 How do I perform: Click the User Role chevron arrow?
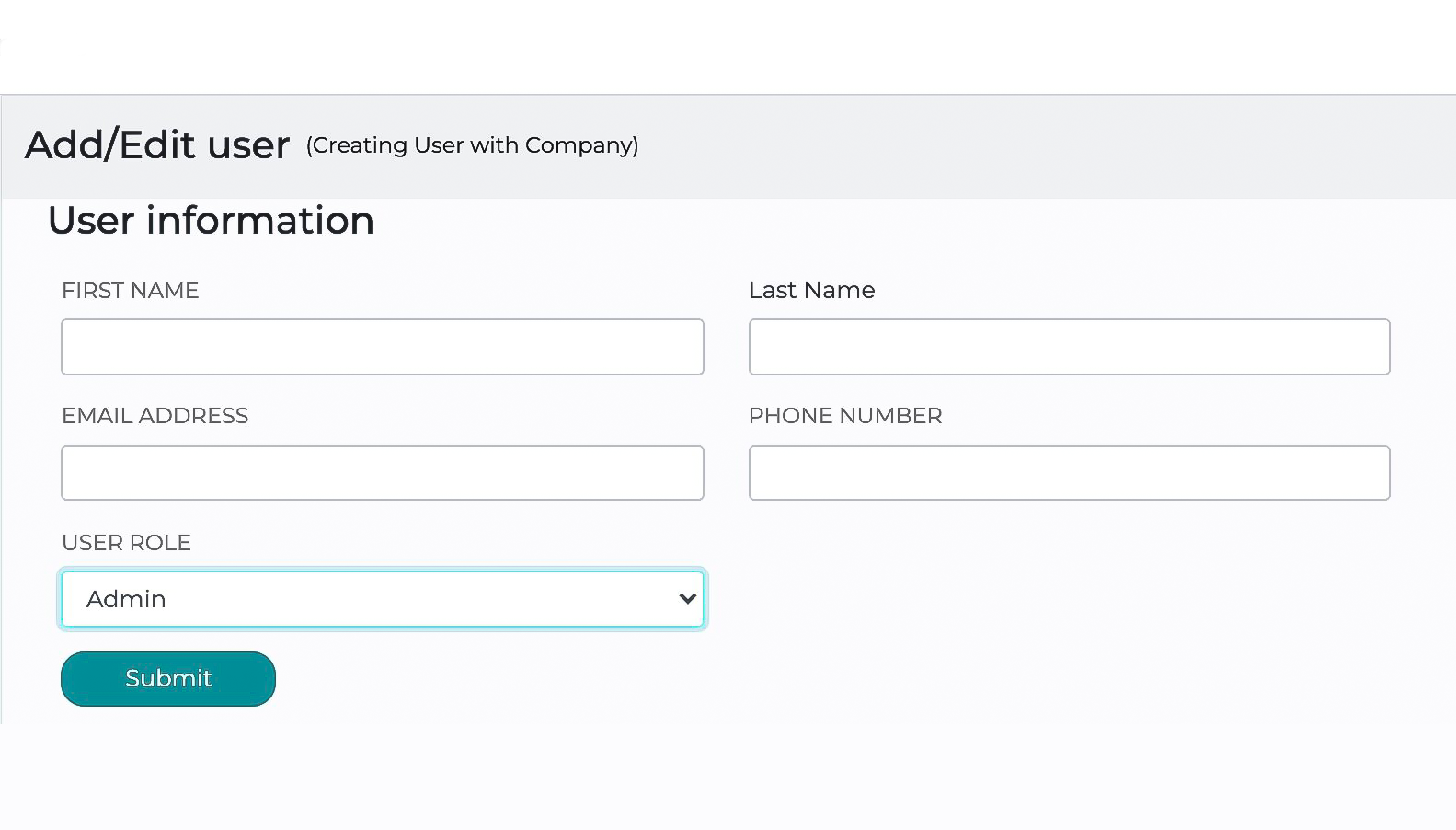click(x=687, y=599)
